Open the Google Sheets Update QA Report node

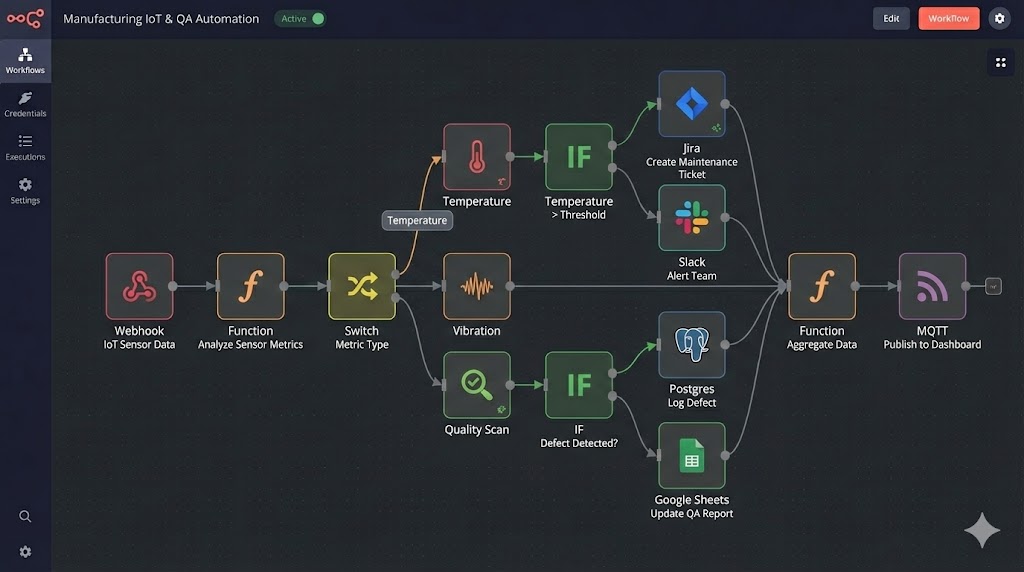click(691, 456)
